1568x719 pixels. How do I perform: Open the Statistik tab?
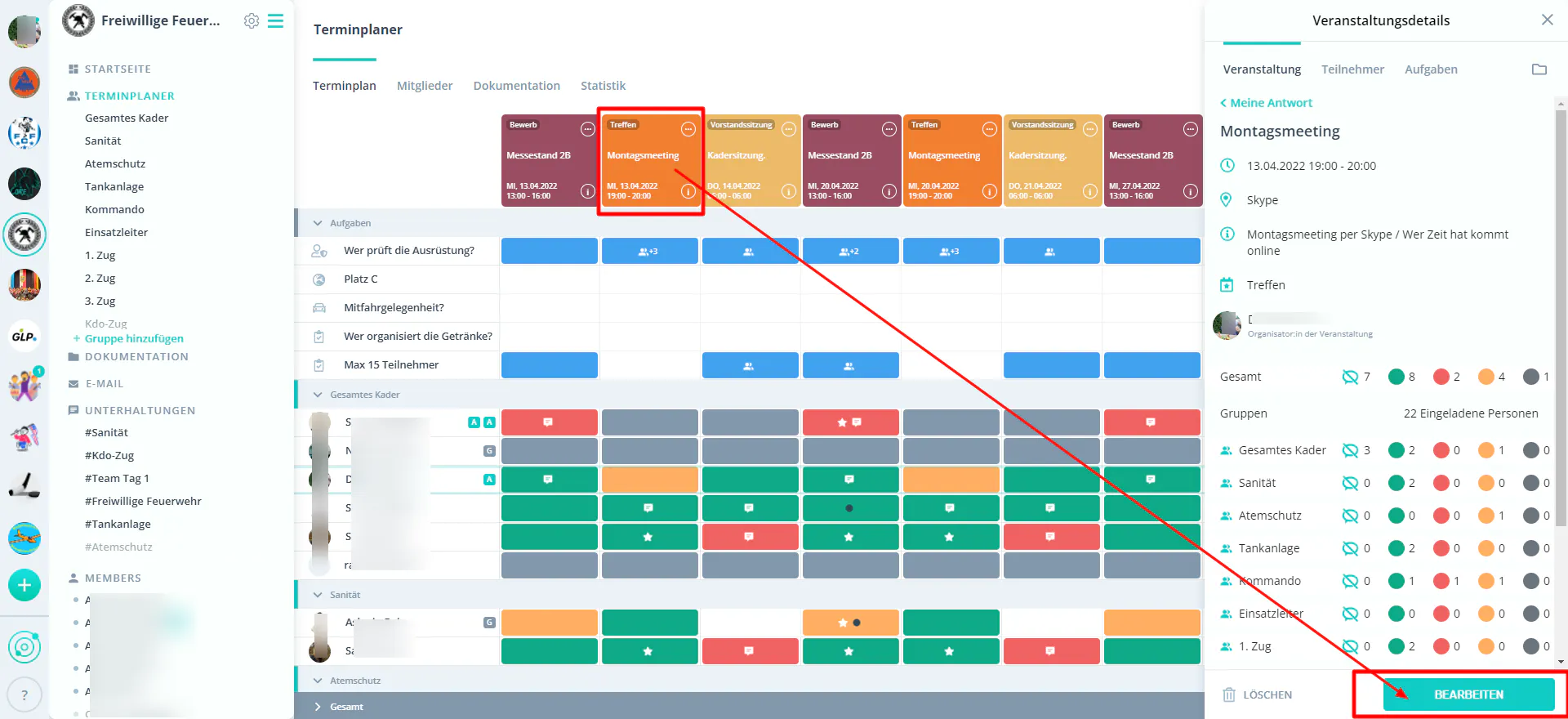coord(603,86)
